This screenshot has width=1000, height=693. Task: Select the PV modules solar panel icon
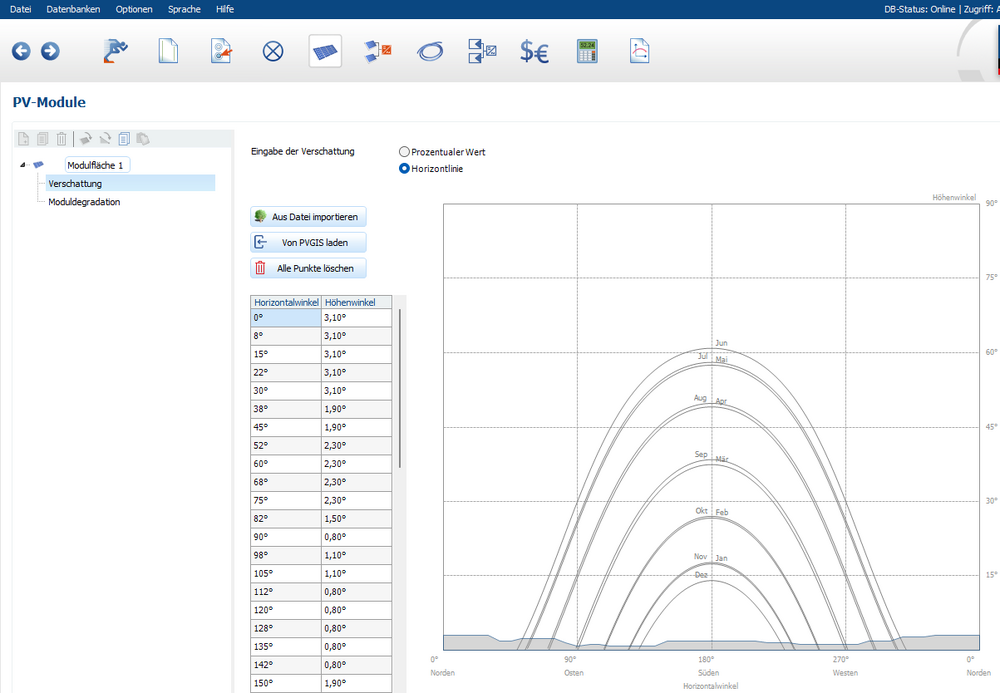click(325, 51)
